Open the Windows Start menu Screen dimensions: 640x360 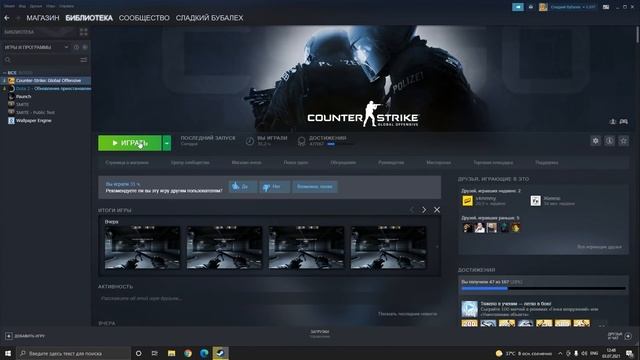tap(8, 353)
